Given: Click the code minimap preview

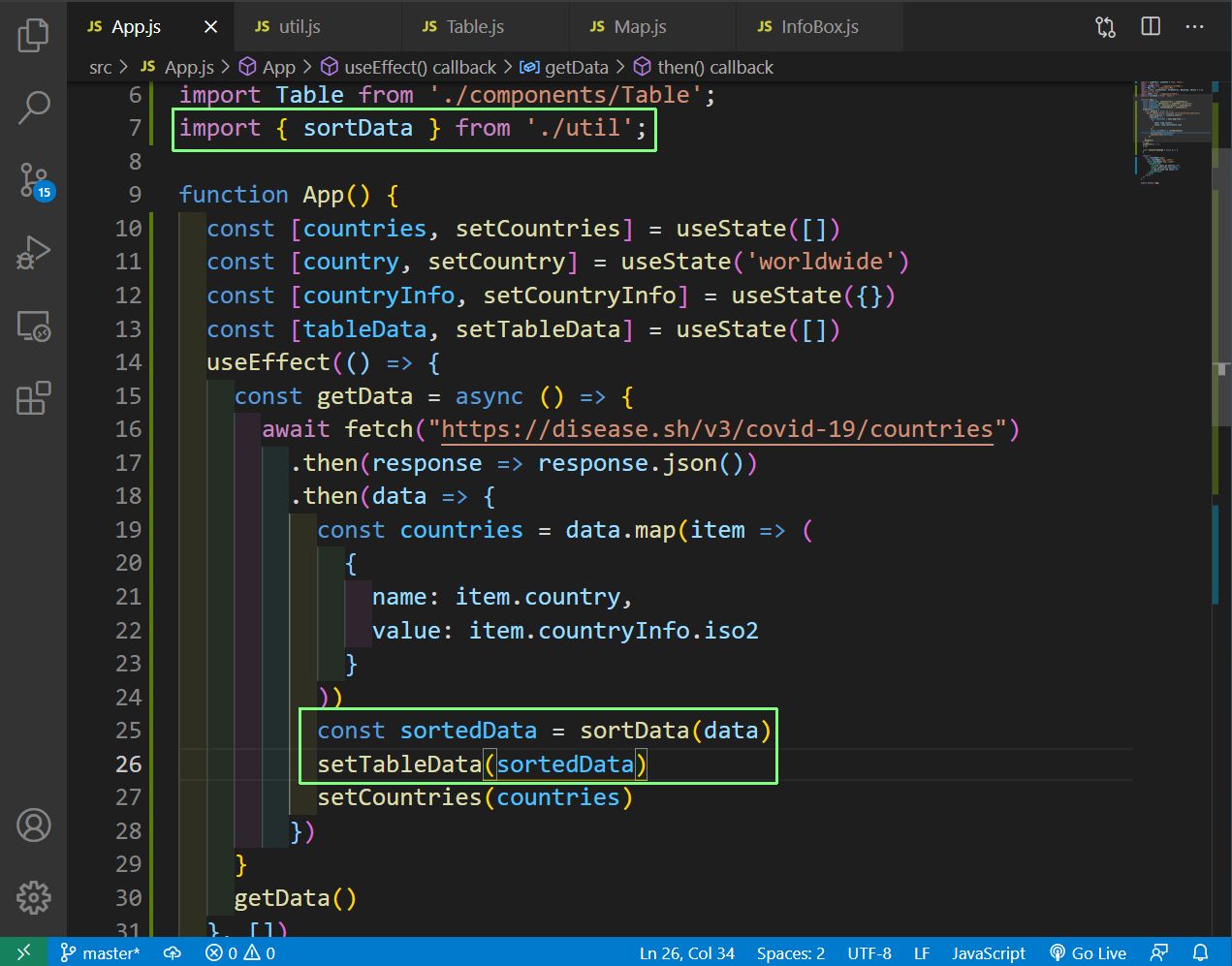Looking at the screenshot, I should click(x=1173, y=133).
